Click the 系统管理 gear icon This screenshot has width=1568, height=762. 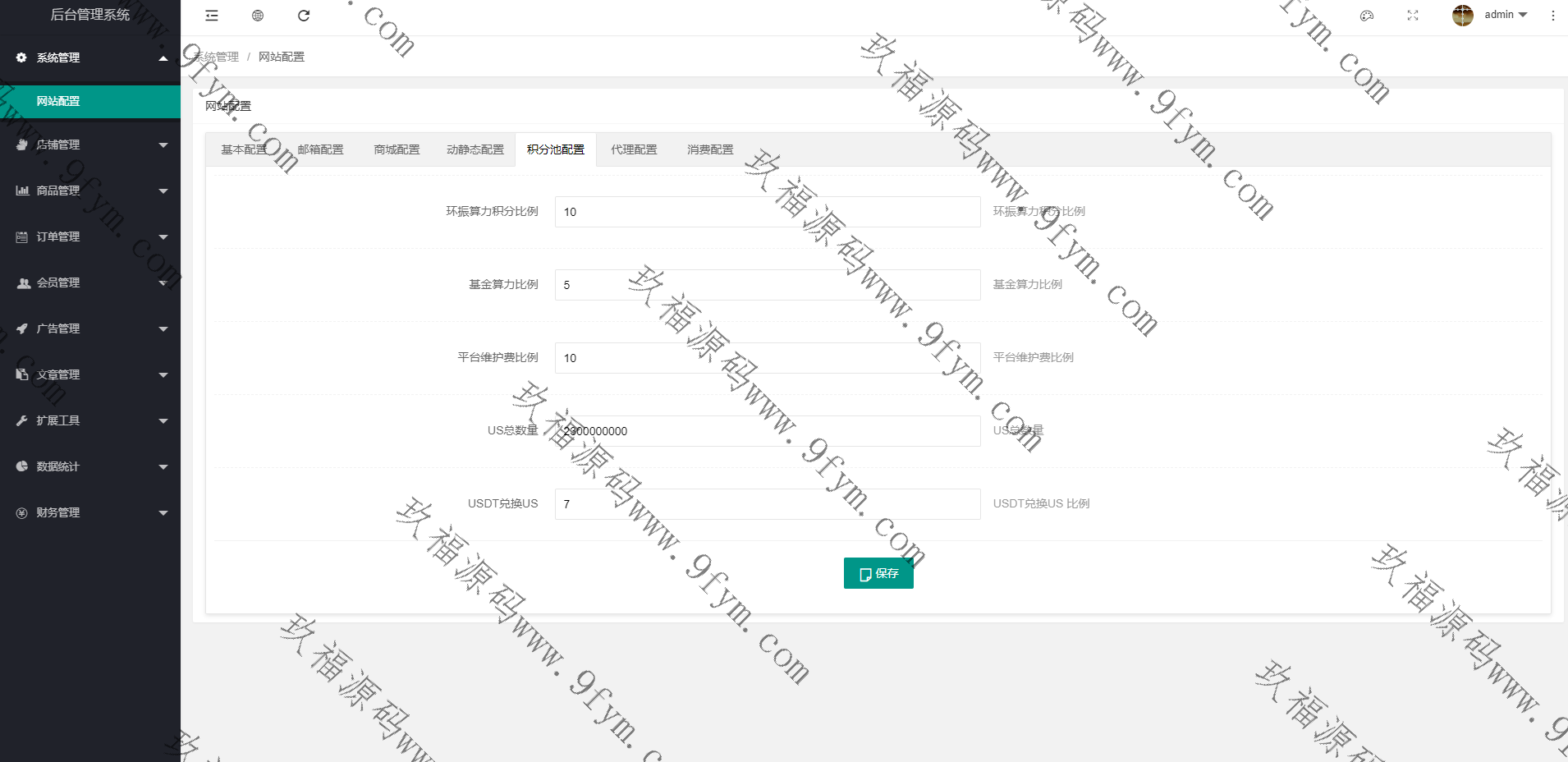pyautogui.click(x=21, y=57)
